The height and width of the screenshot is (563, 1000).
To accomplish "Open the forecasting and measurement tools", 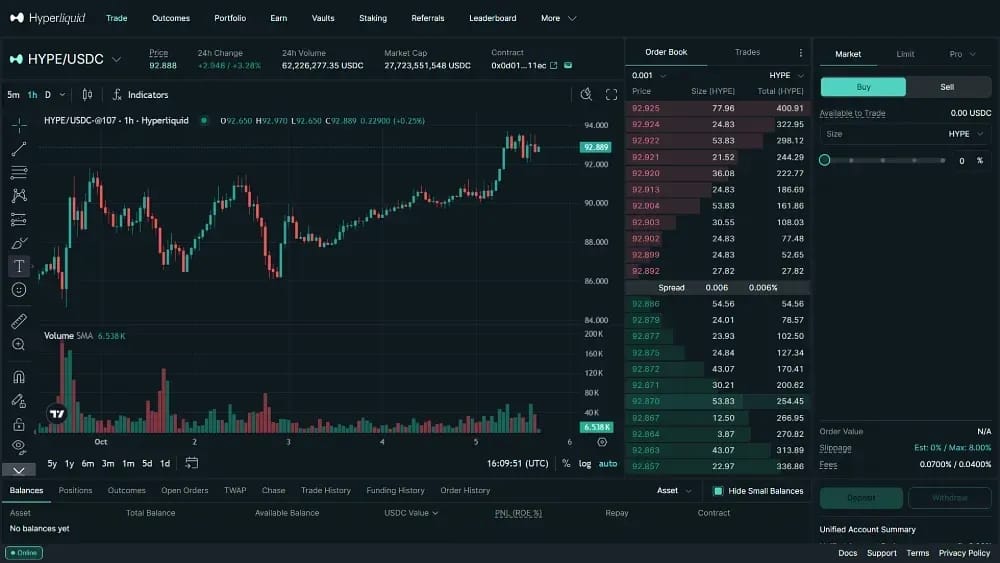I will pos(19,220).
